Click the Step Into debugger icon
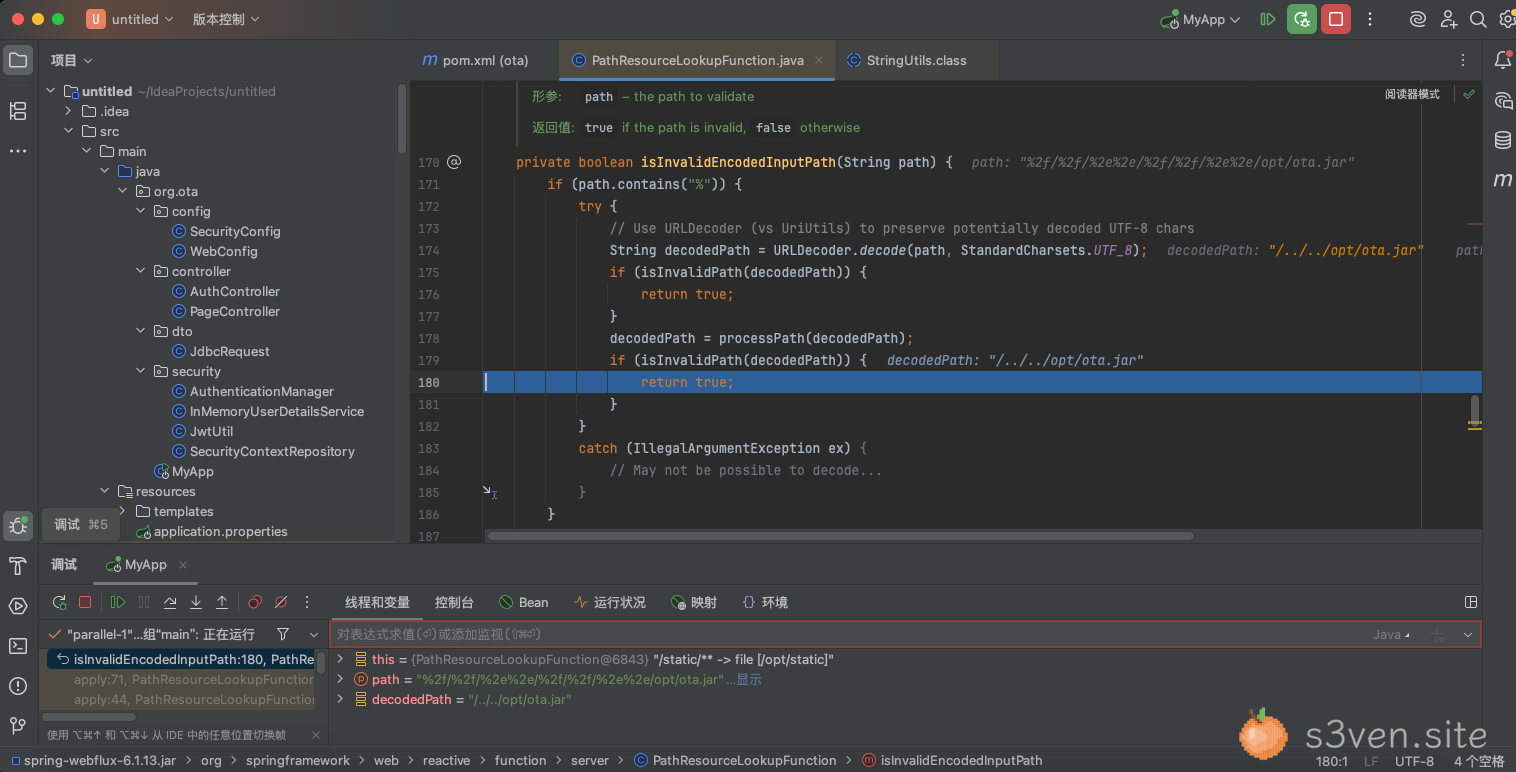This screenshot has height=772, width=1516. coord(196,602)
